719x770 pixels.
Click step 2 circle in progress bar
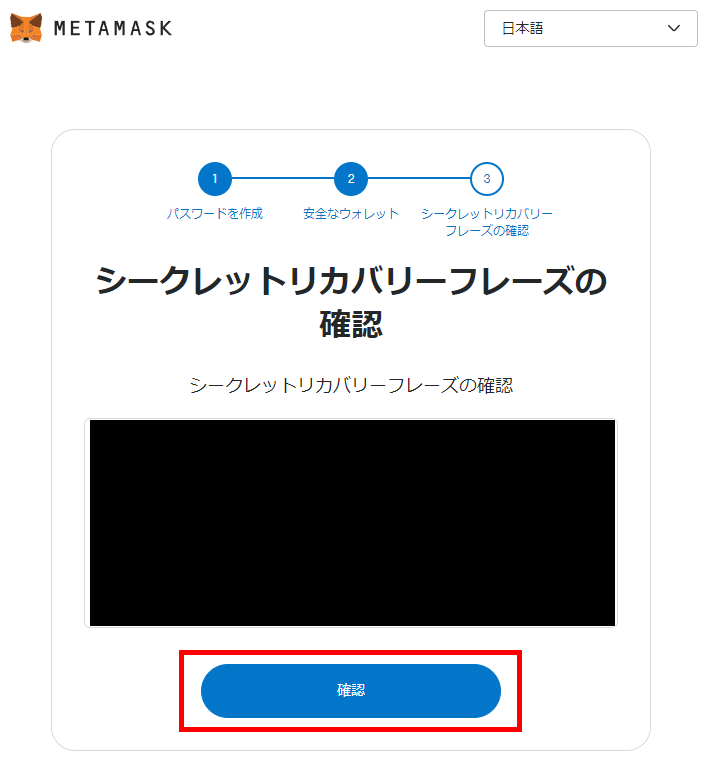[x=351, y=179]
